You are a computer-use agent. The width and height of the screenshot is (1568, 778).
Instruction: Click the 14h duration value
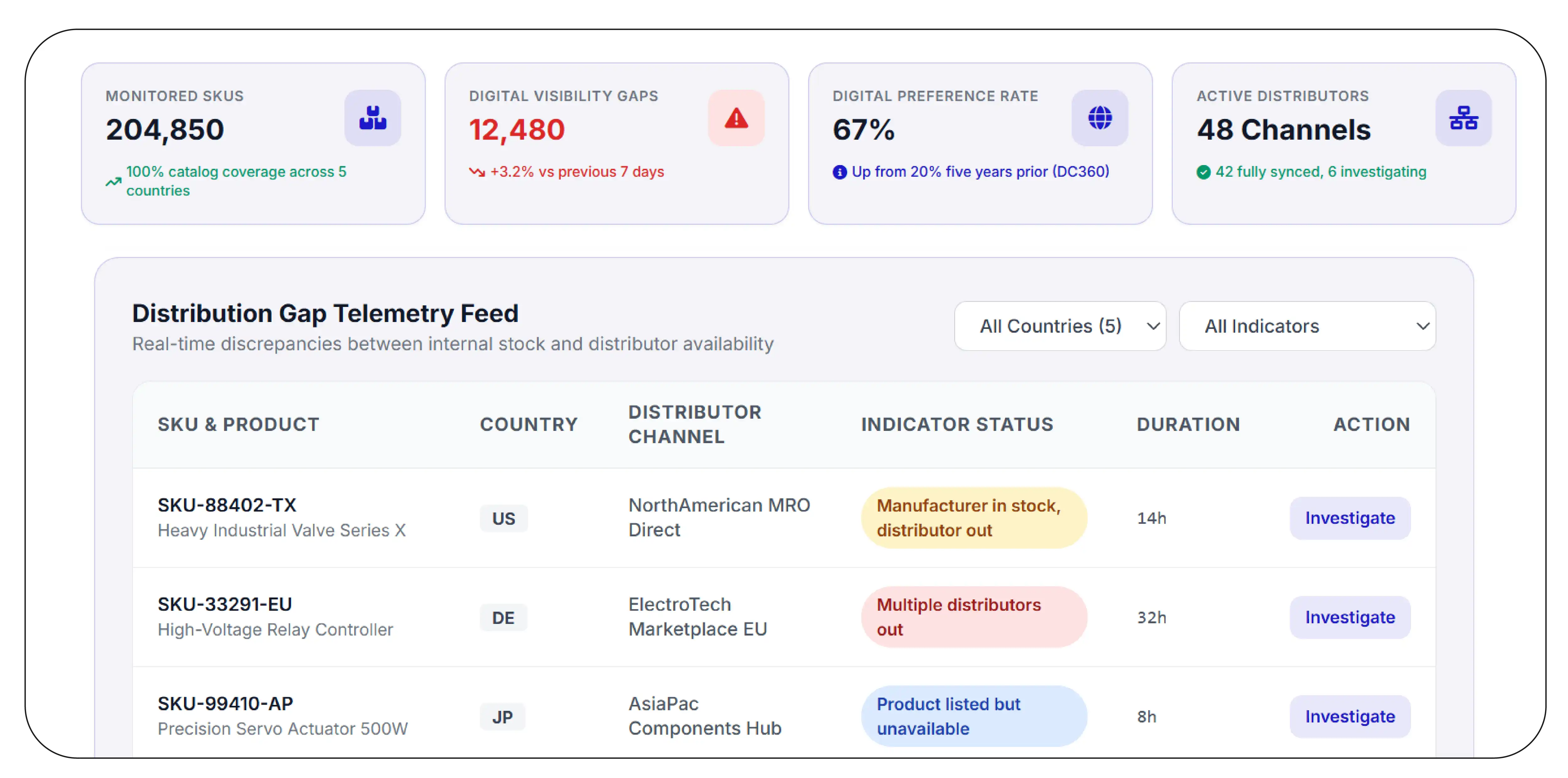1151,518
